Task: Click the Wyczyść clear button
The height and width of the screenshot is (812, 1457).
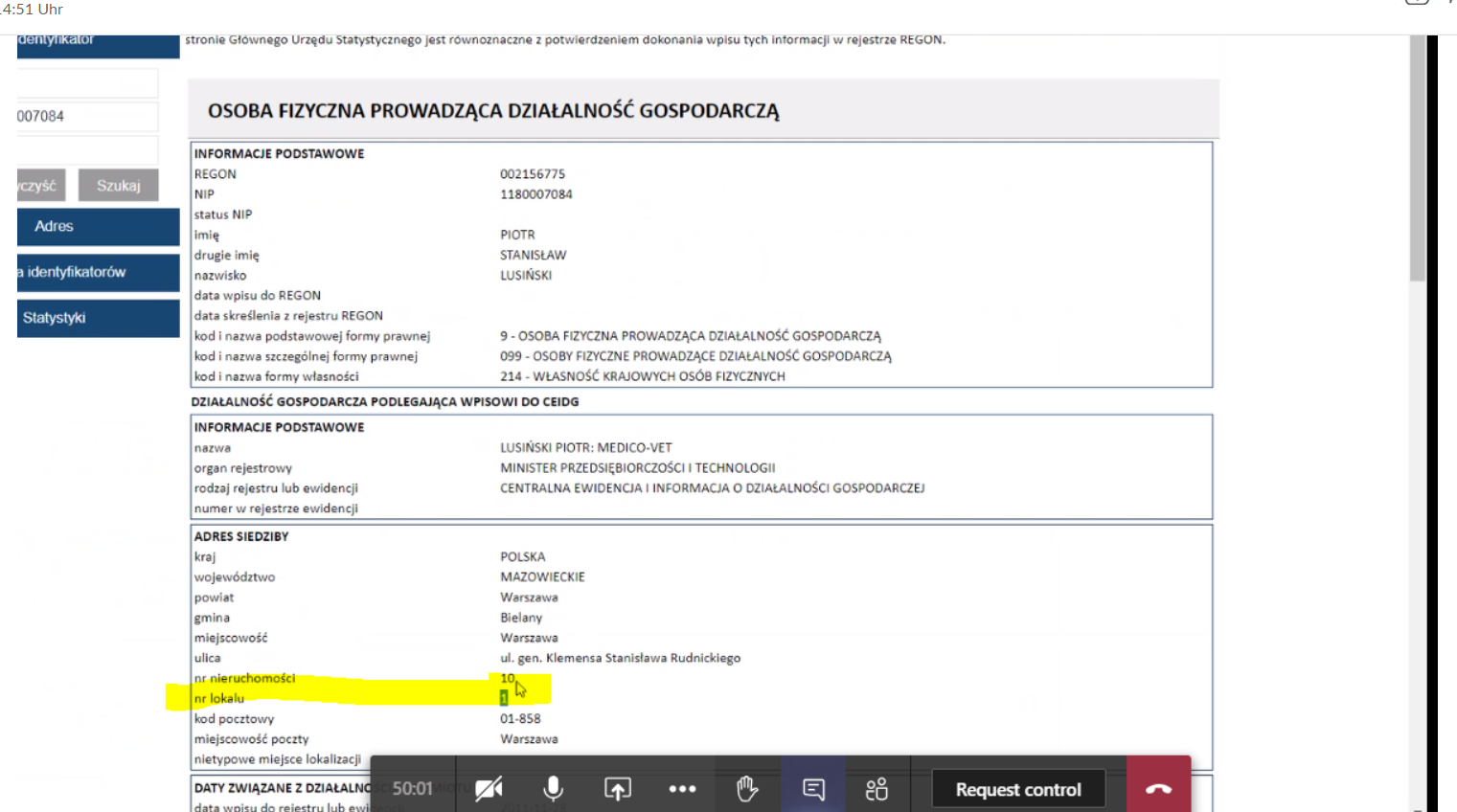Action: click(40, 186)
